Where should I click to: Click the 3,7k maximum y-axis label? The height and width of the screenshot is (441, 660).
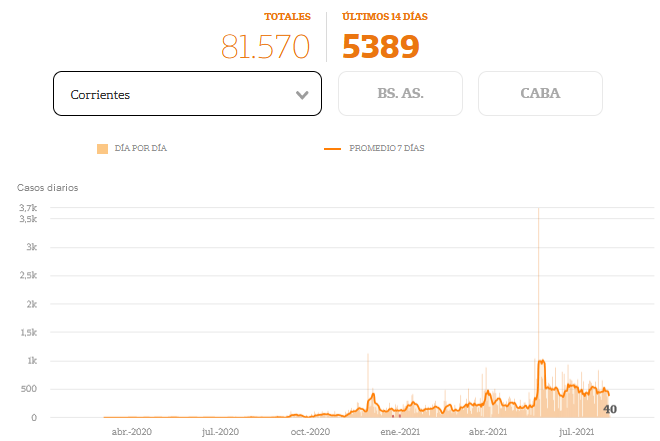point(27,208)
